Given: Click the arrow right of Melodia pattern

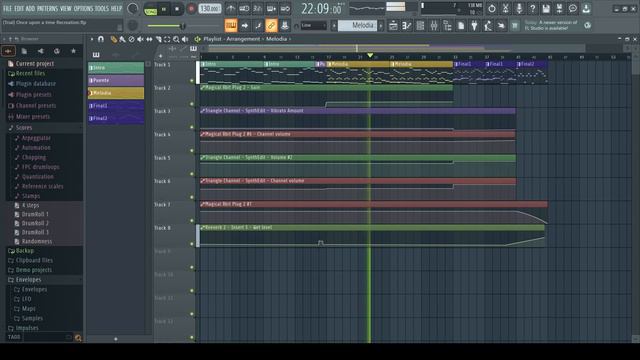Looking at the screenshot, I should pos(381,26).
